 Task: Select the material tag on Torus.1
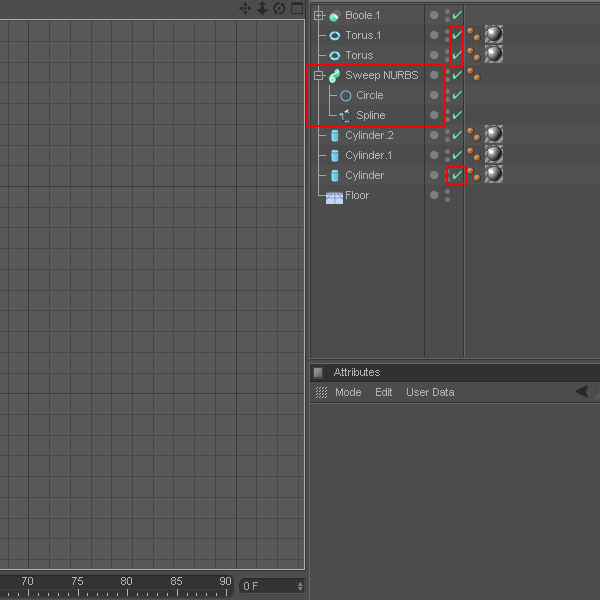pos(494,34)
